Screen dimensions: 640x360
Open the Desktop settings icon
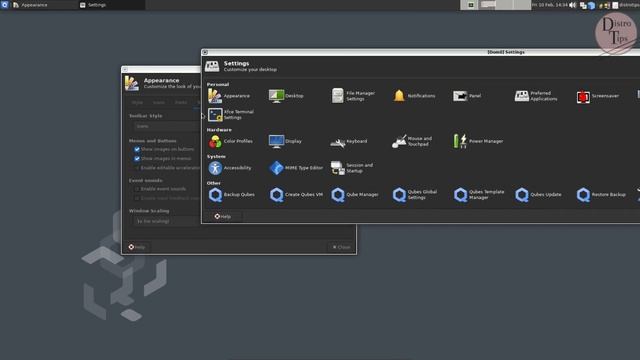(286, 96)
